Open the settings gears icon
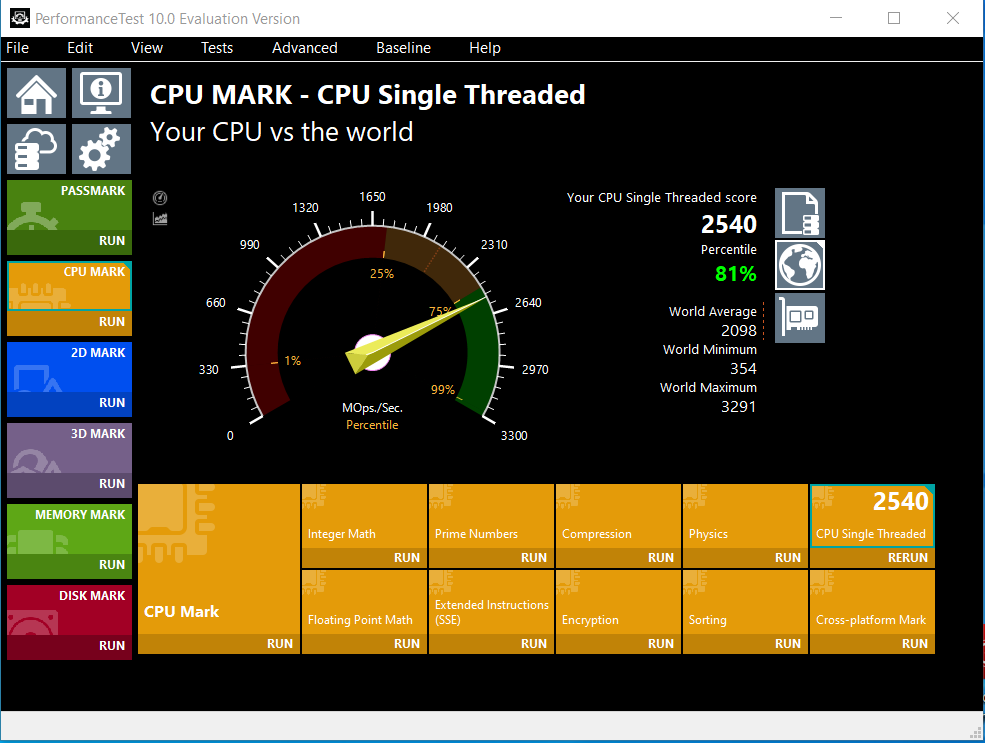The image size is (985, 743). 101,149
